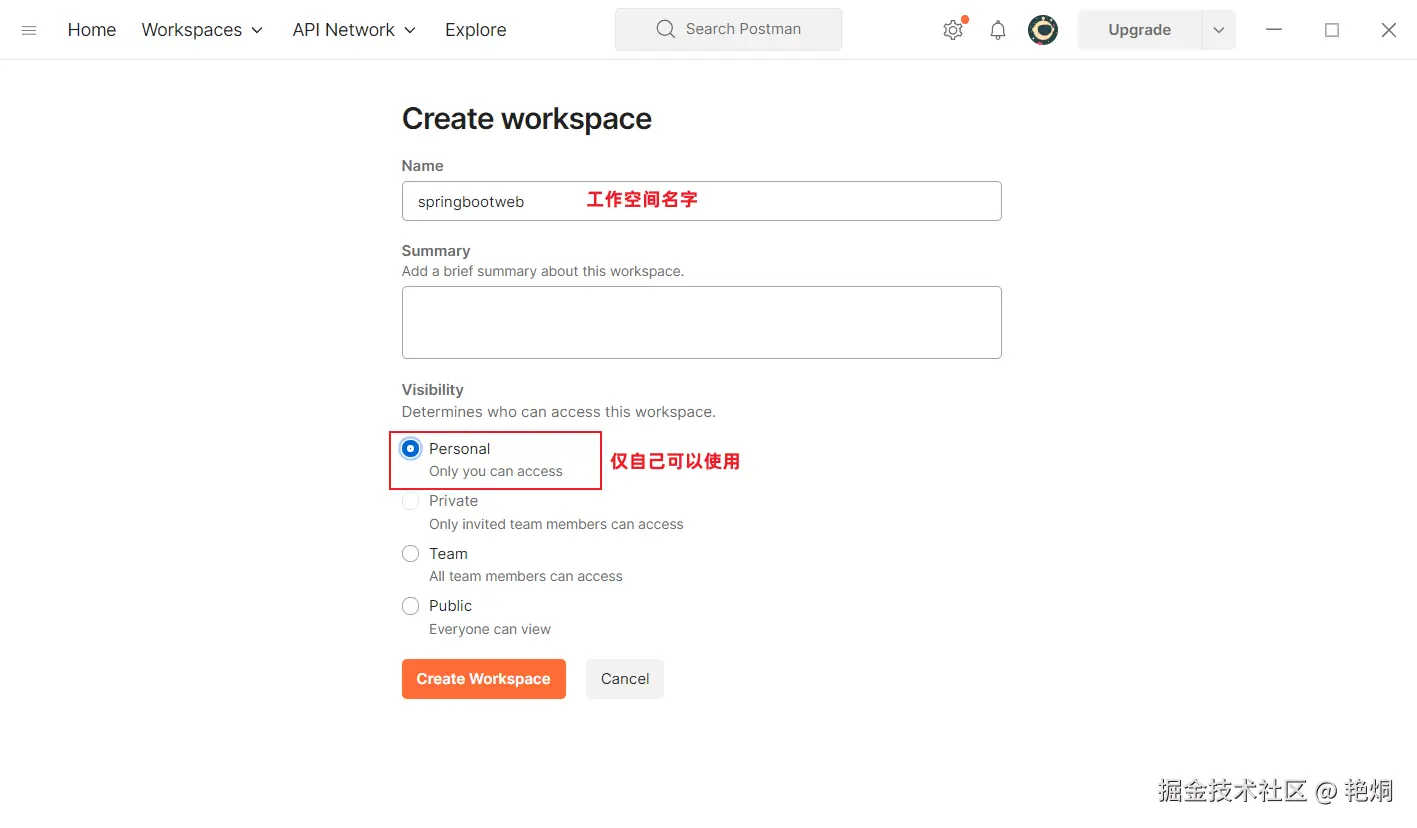Image resolution: width=1417 pixels, height=828 pixels.
Task: Click the 'Add a brief summary about this workspace.' text
Action: pyautogui.click(x=543, y=271)
